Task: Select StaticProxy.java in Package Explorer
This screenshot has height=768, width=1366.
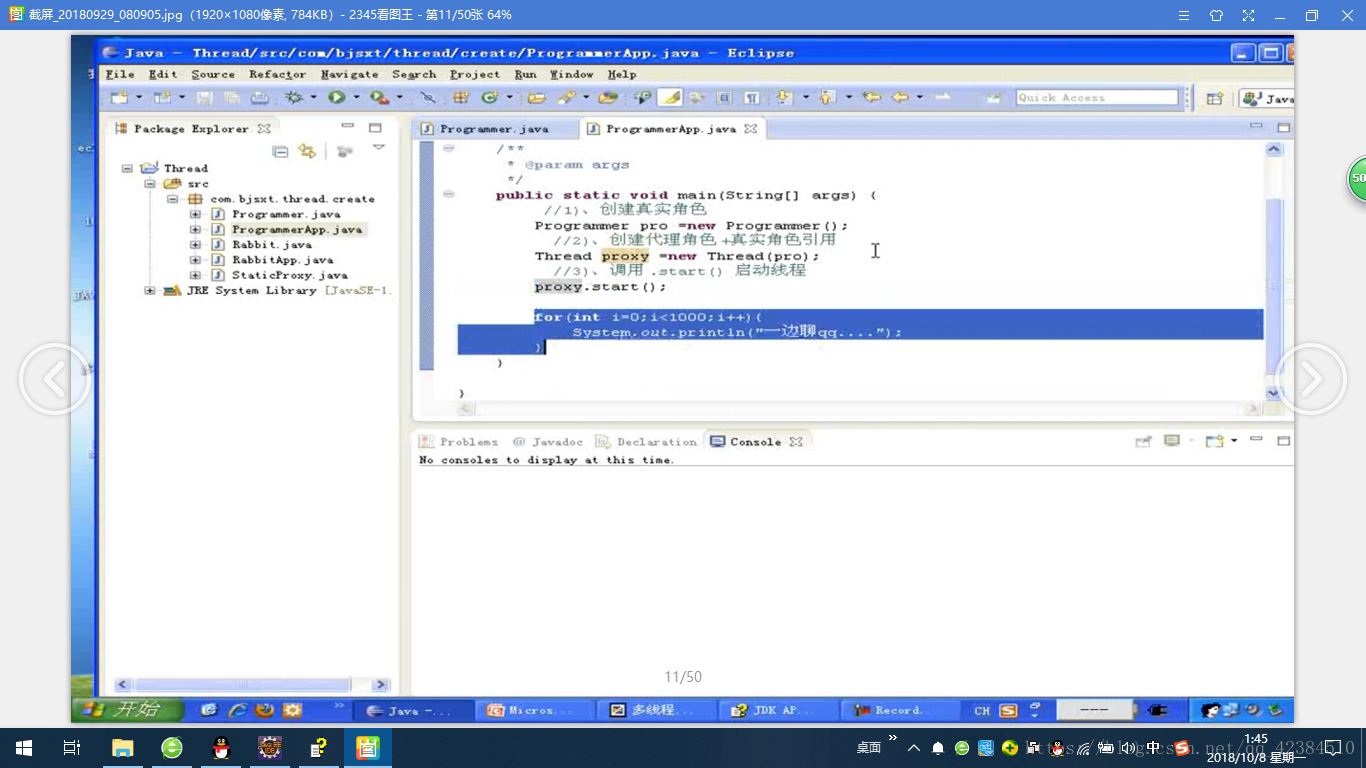Action: pyautogui.click(x=290, y=275)
